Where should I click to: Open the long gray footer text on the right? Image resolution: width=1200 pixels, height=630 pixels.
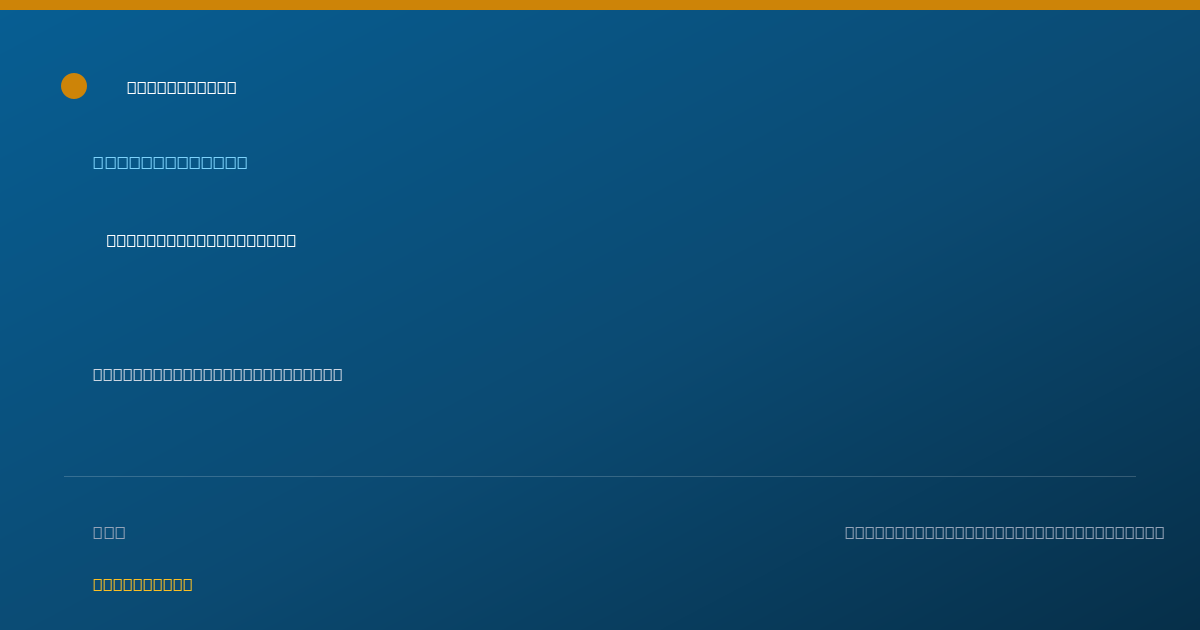(x=1004, y=532)
